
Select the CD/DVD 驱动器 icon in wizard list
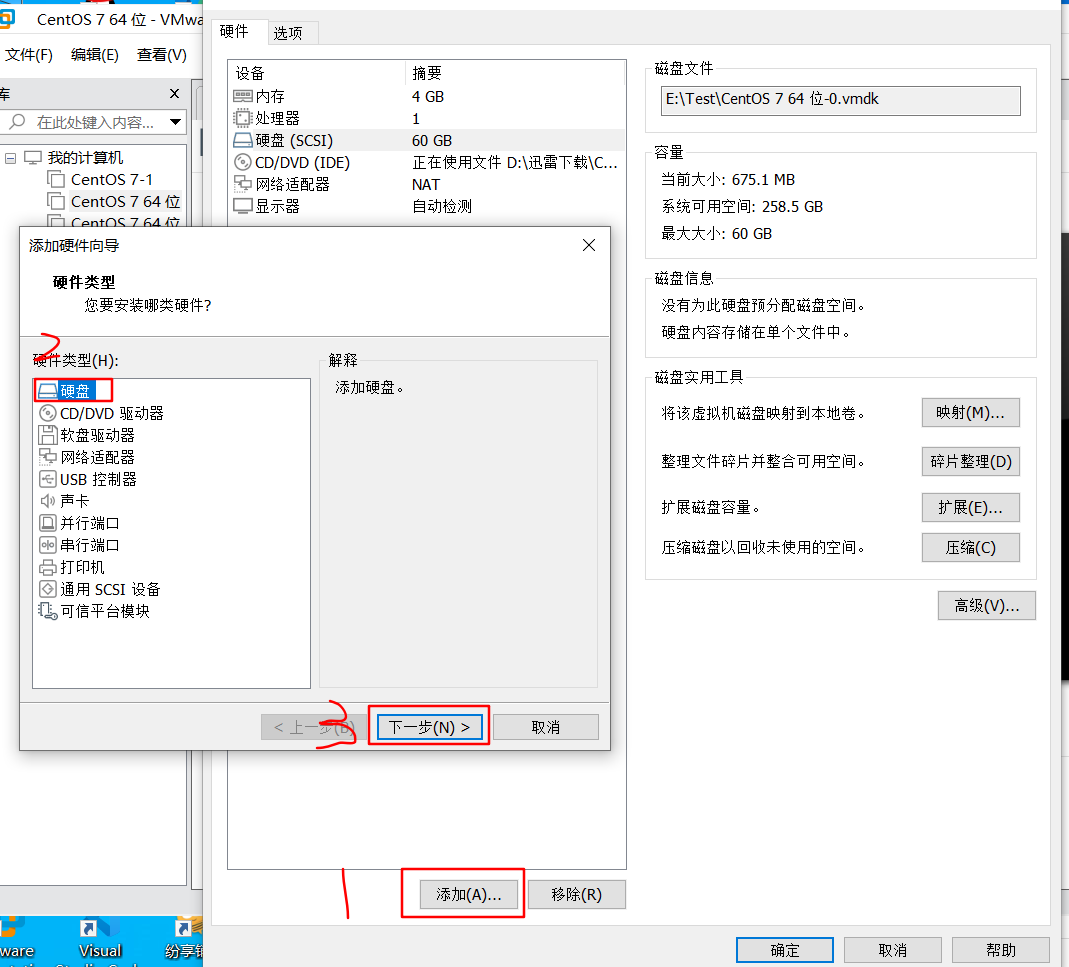pos(48,413)
